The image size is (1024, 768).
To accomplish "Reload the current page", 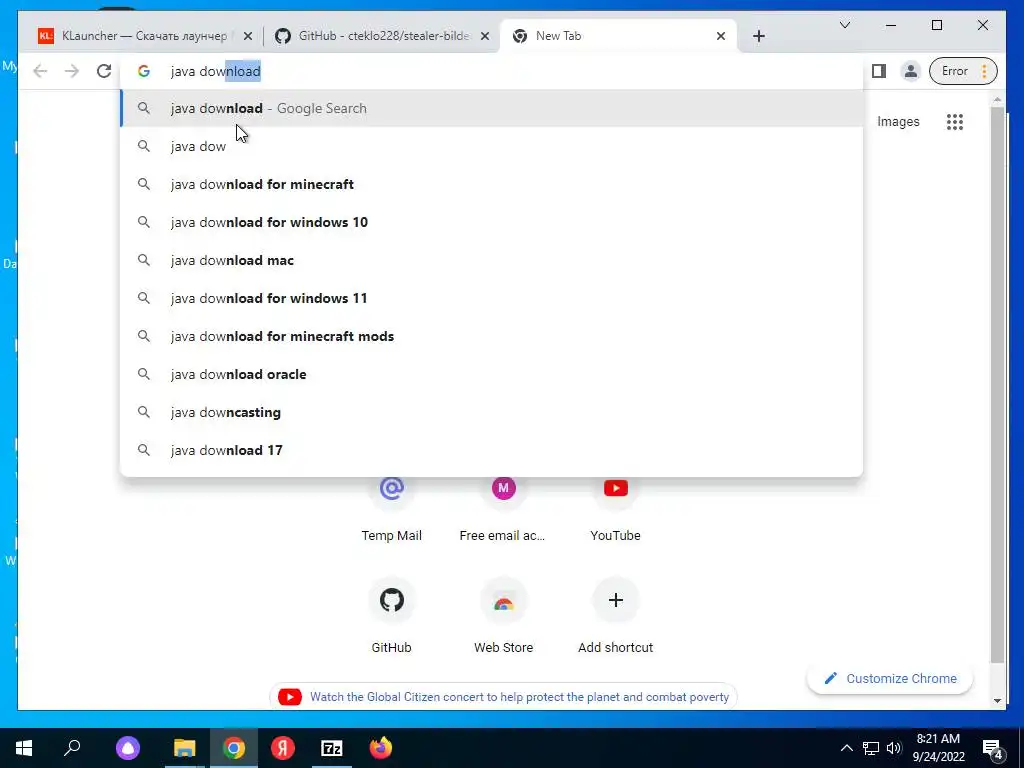I will 104,71.
